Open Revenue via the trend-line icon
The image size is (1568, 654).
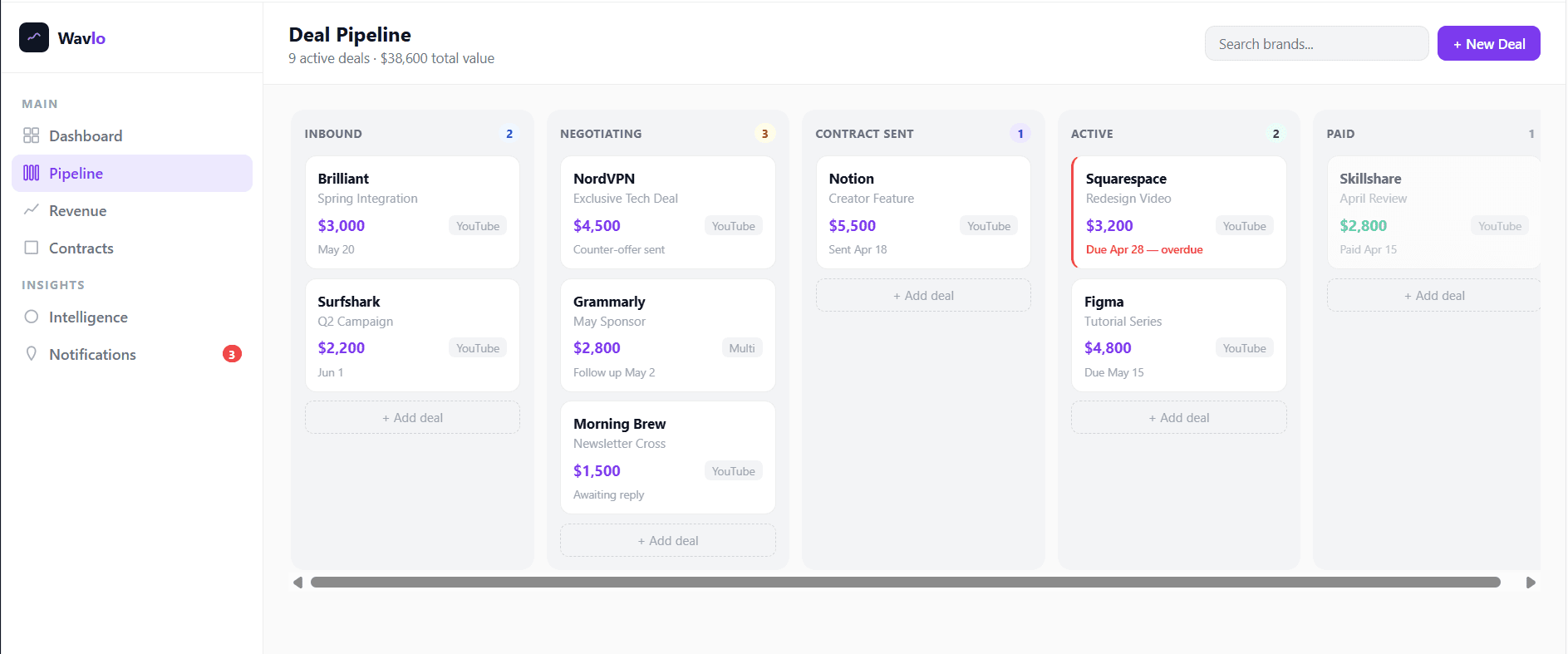point(32,210)
